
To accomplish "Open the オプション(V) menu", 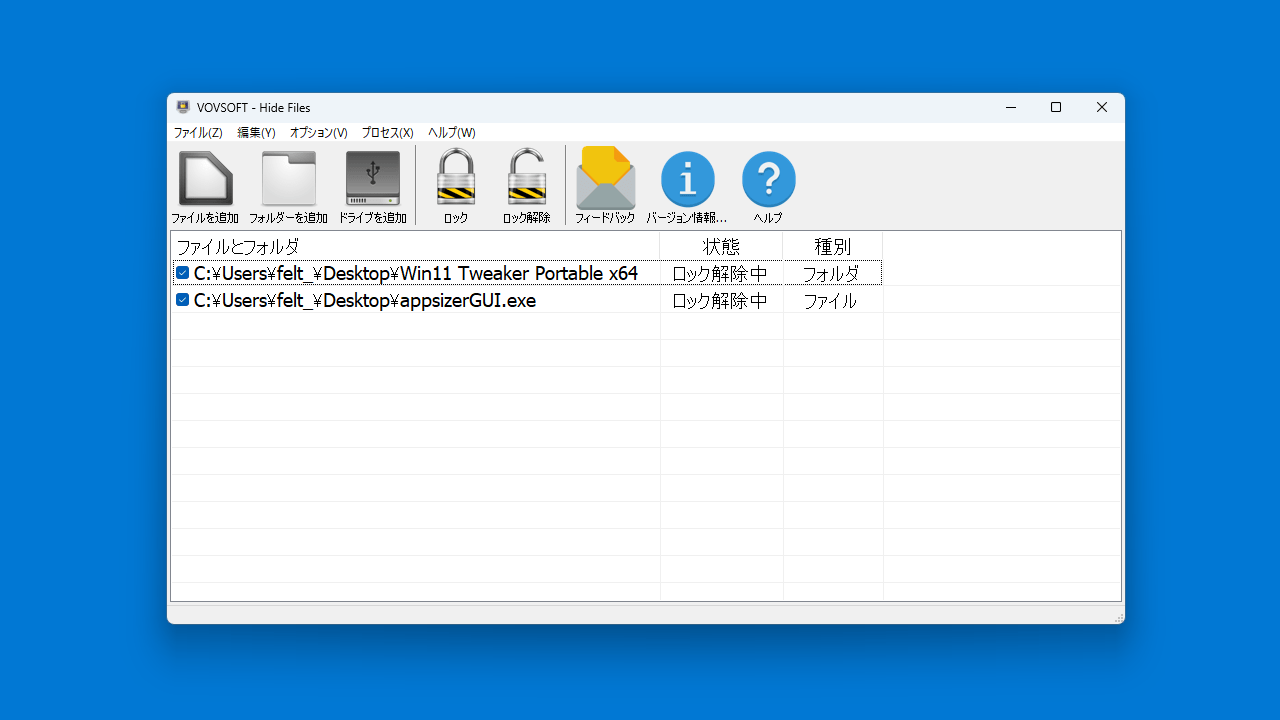I will [x=319, y=132].
